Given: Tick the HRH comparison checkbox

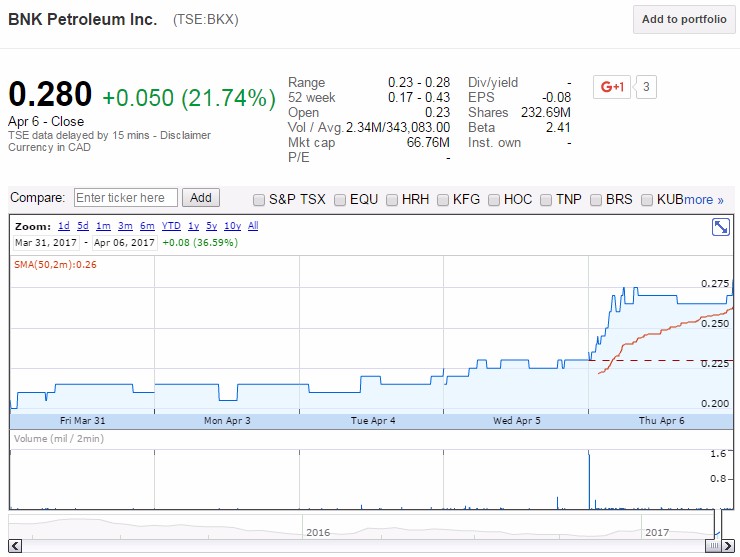Looking at the screenshot, I should 392,200.
